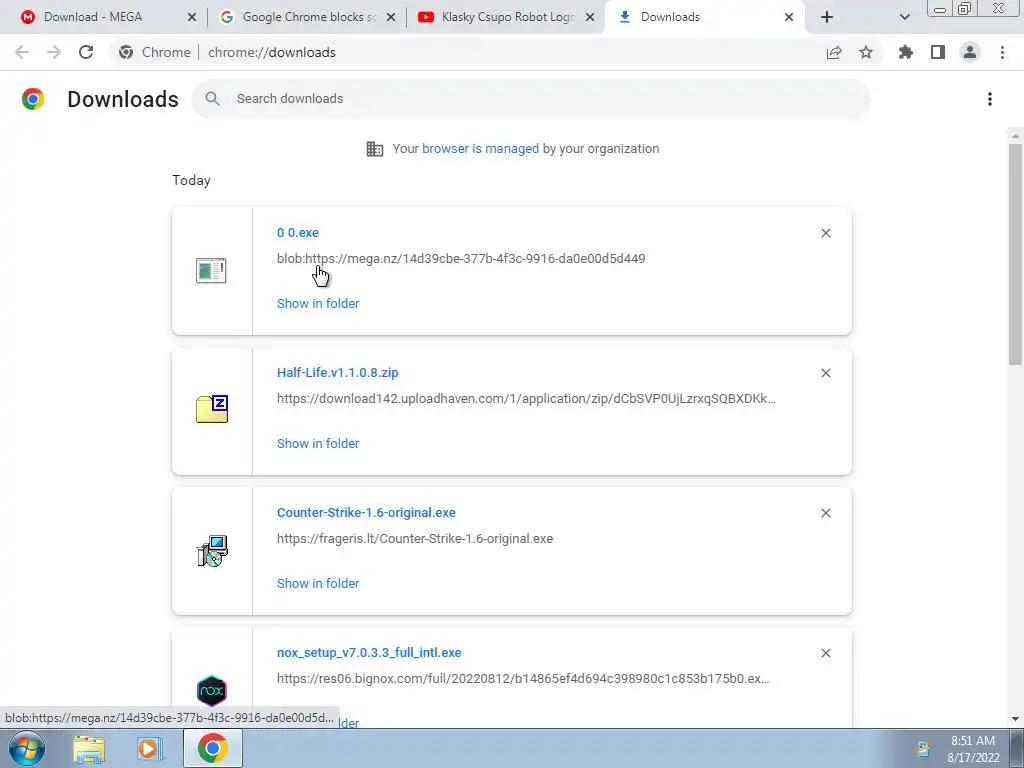
Task: Click the forward navigation arrow
Action: pos(54,52)
